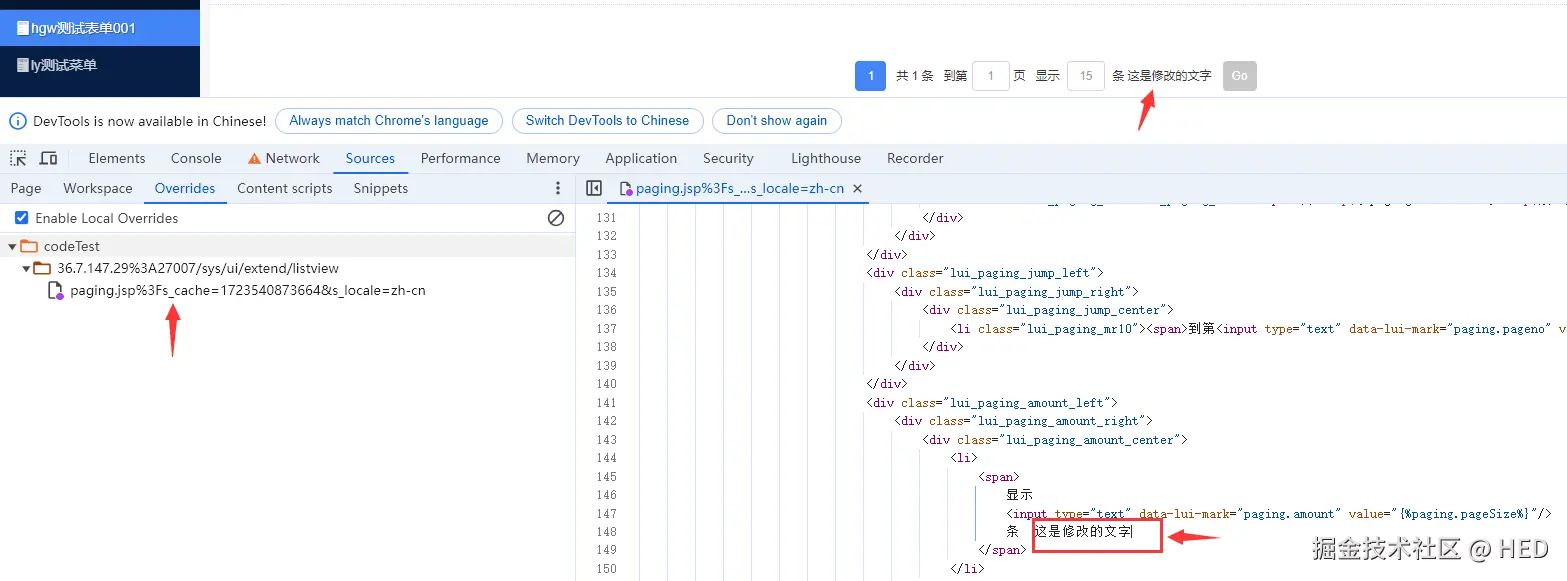Switch to the Page sub-tab
The height and width of the screenshot is (581, 1567).
[x=26, y=188]
